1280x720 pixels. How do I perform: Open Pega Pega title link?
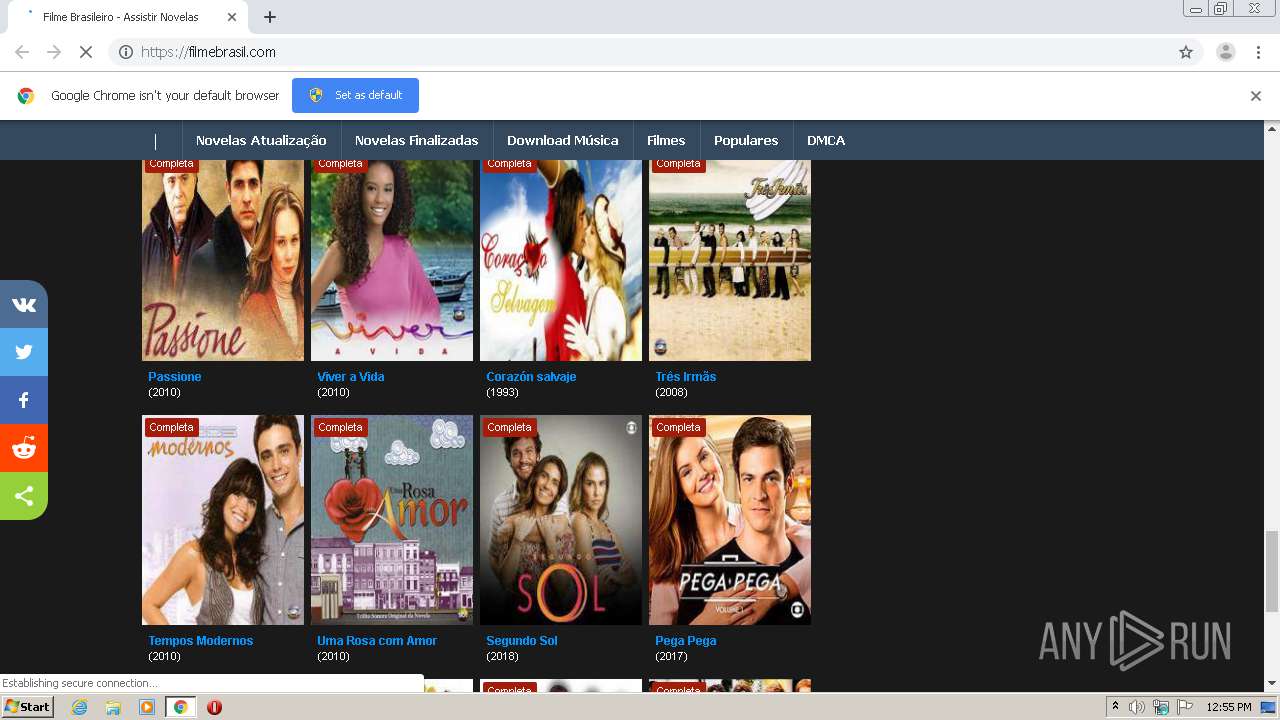tap(686, 641)
